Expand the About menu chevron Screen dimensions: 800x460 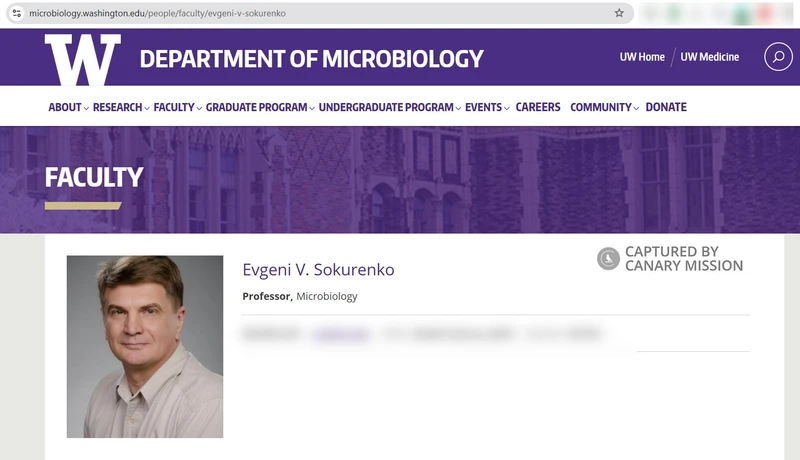86,108
